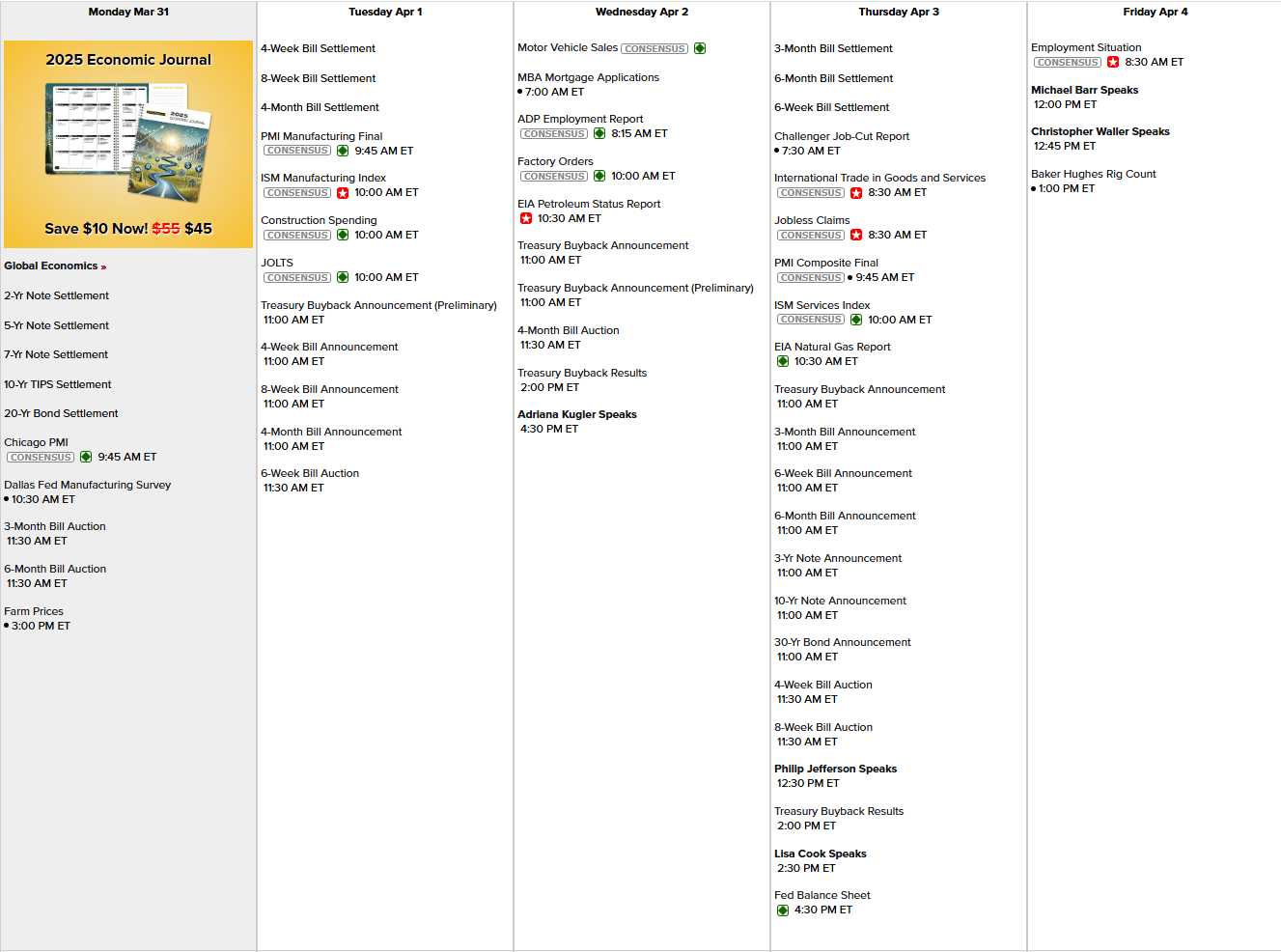Image resolution: width=1281 pixels, height=952 pixels.
Task: Select the Tuesday Apr 1 column header
Action: [x=385, y=13]
